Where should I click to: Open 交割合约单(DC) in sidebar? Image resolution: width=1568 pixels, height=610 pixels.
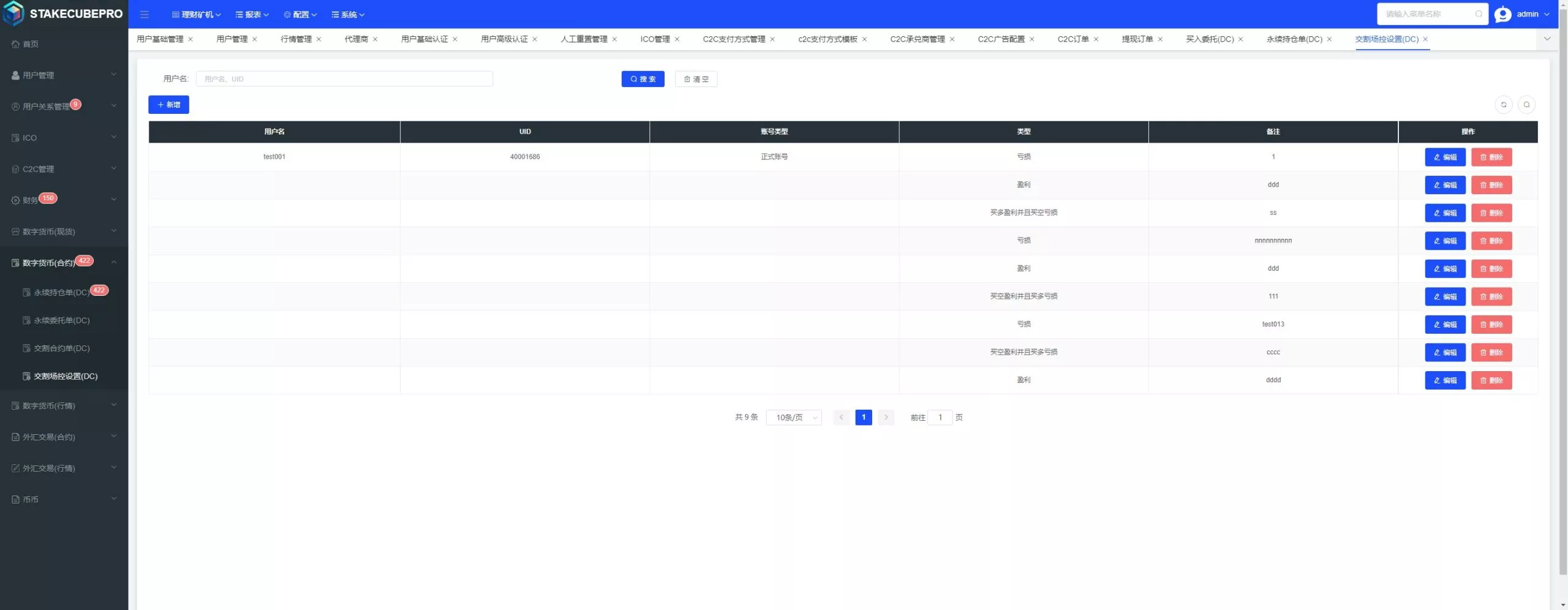[62, 348]
